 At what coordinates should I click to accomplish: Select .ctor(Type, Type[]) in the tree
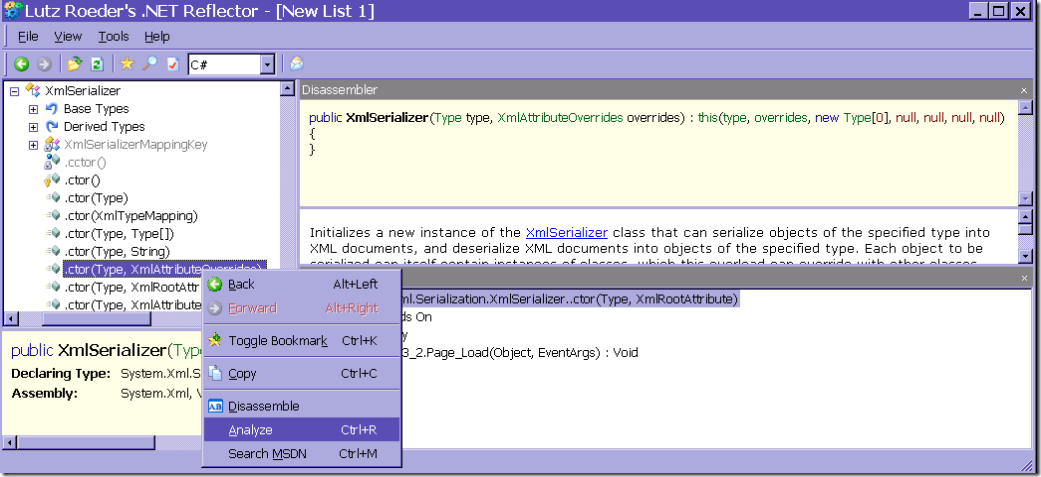[x=119, y=234]
